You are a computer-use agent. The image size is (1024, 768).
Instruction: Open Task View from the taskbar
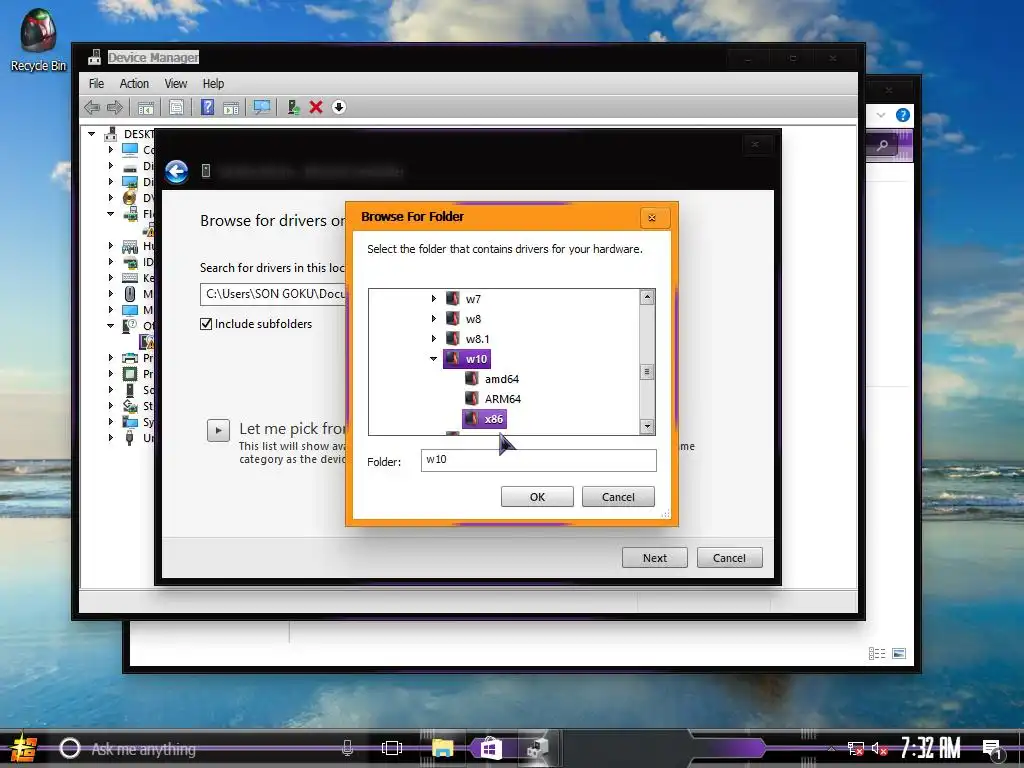[x=392, y=748]
